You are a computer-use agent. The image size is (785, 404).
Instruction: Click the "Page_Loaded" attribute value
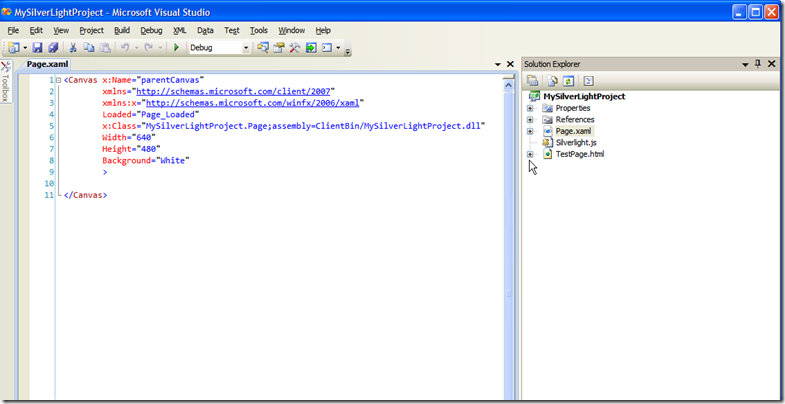pyautogui.click(x=170, y=114)
